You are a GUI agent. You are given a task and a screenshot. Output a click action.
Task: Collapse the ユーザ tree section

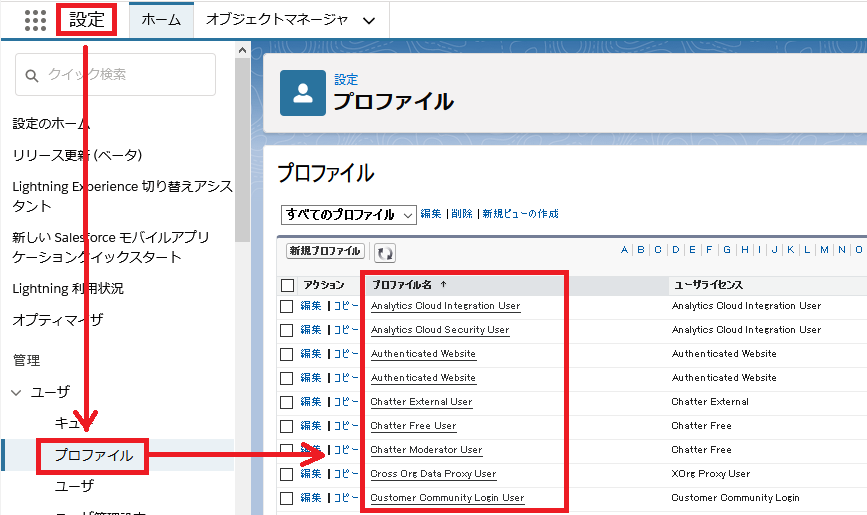pyautogui.click(x=17, y=392)
